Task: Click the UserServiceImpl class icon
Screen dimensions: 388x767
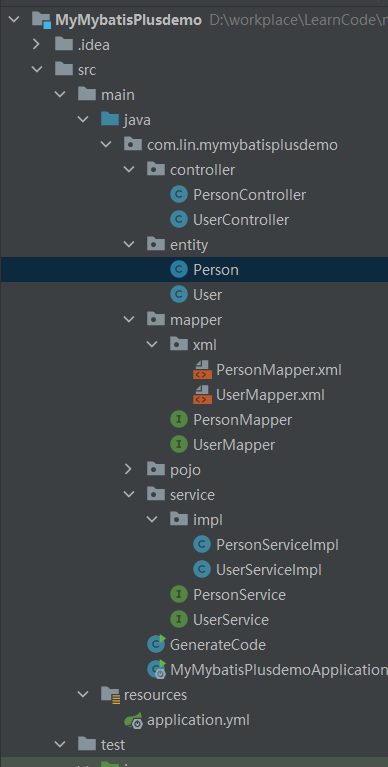Action: [202, 569]
